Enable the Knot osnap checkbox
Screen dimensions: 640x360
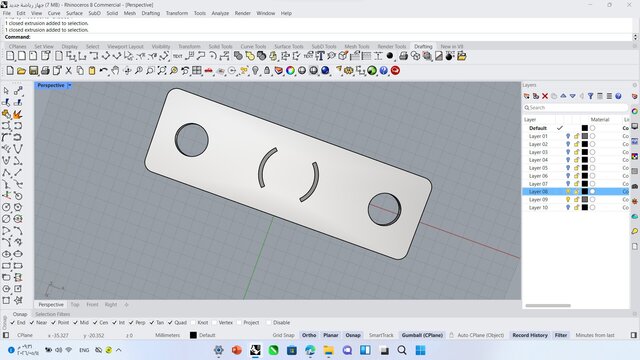coord(193,322)
